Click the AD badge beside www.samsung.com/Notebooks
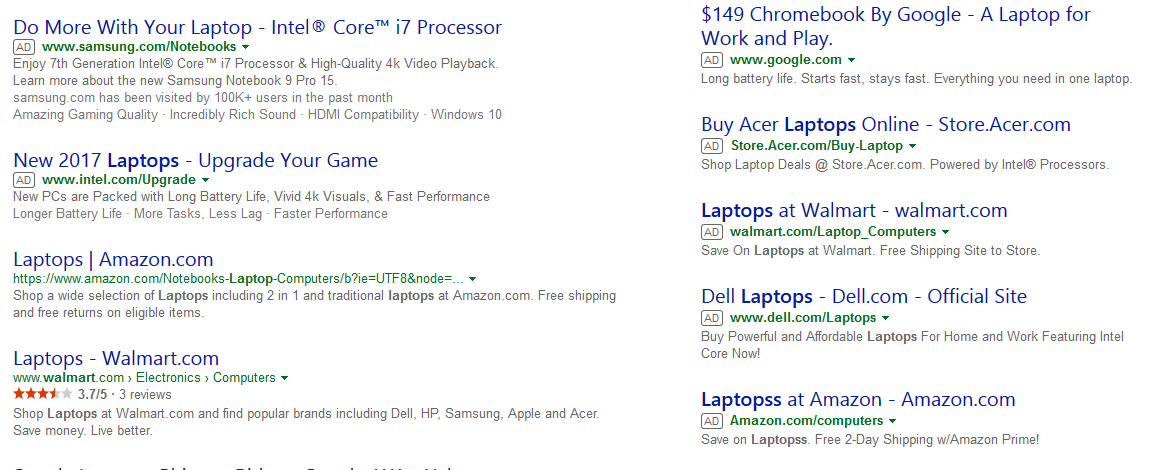 click(x=24, y=47)
